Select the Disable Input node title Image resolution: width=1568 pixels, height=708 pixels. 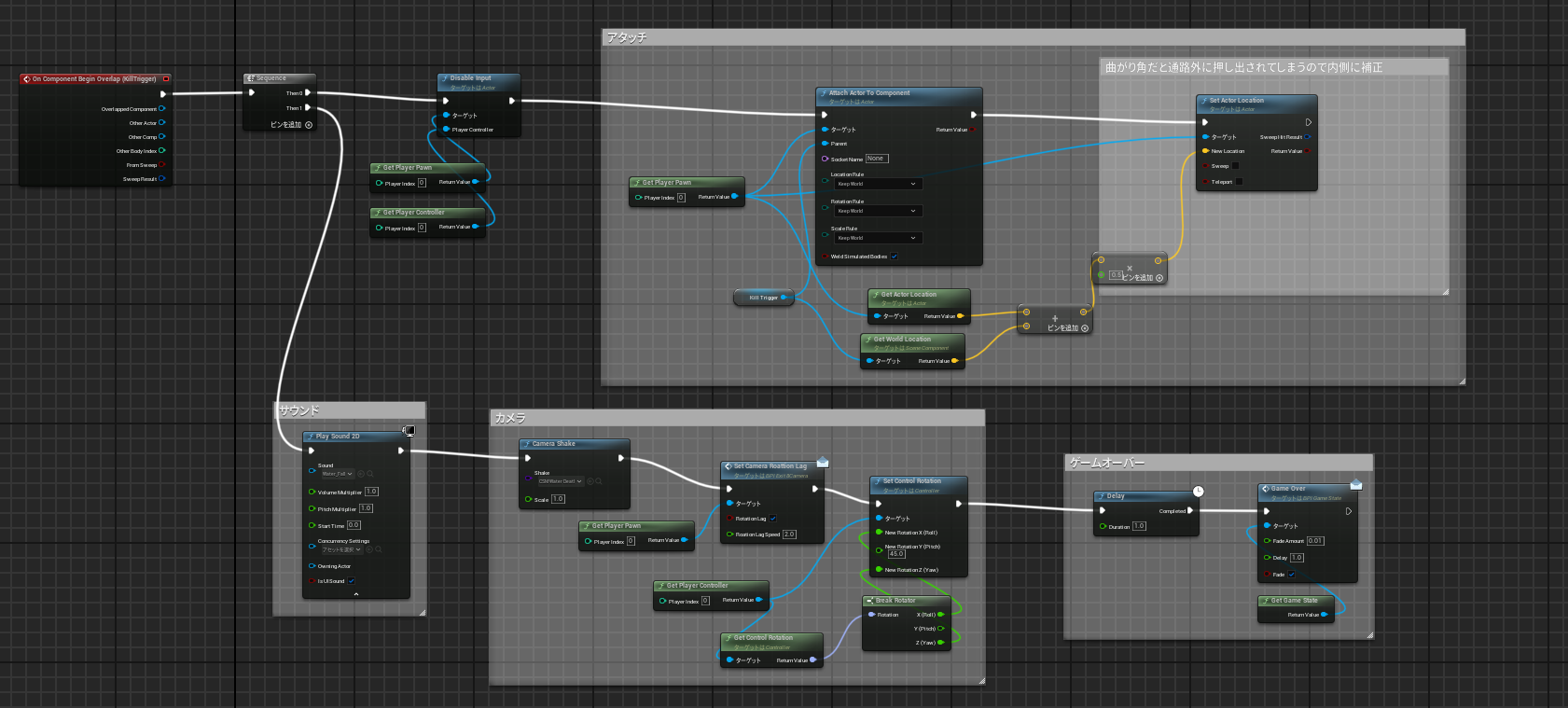click(470, 78)
